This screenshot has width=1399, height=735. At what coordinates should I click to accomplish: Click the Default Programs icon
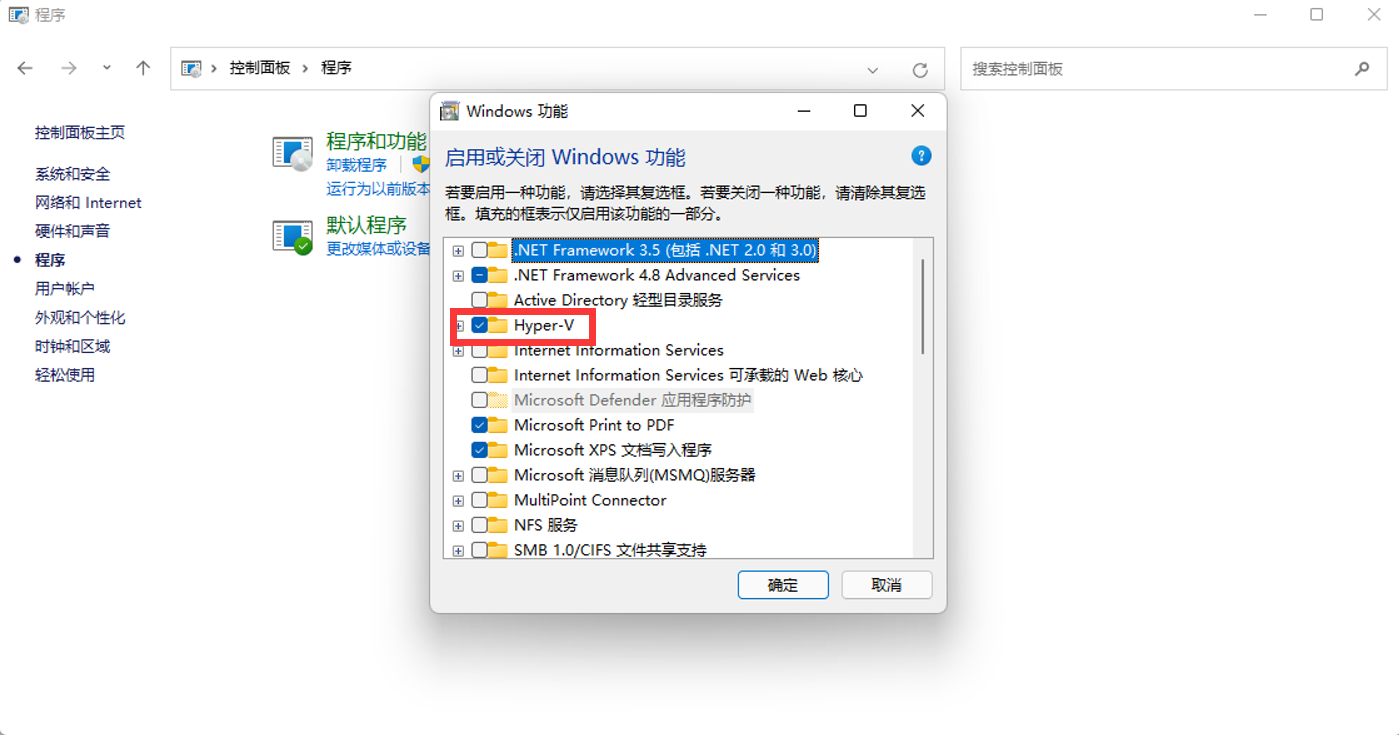(293, 237)
